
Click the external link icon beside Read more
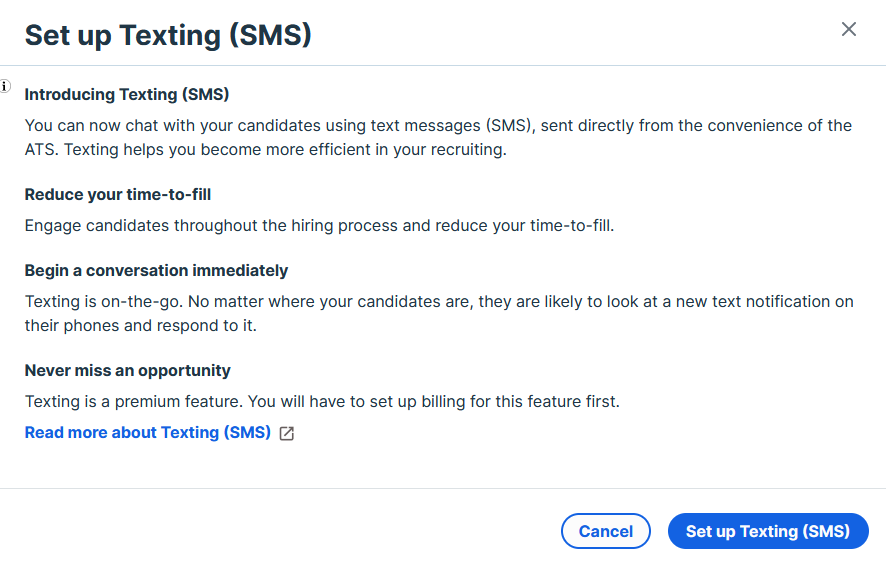tap(287, 433)
